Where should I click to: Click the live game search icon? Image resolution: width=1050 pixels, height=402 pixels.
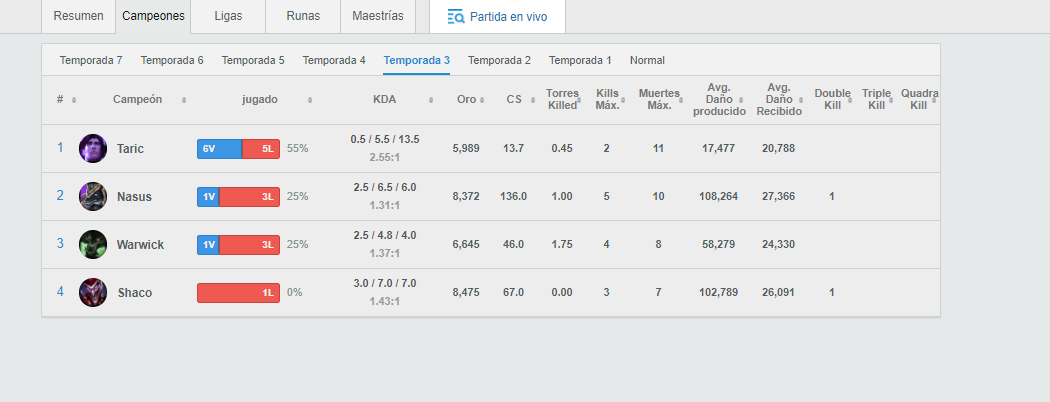pyautogui.click(x=456, y=17)
